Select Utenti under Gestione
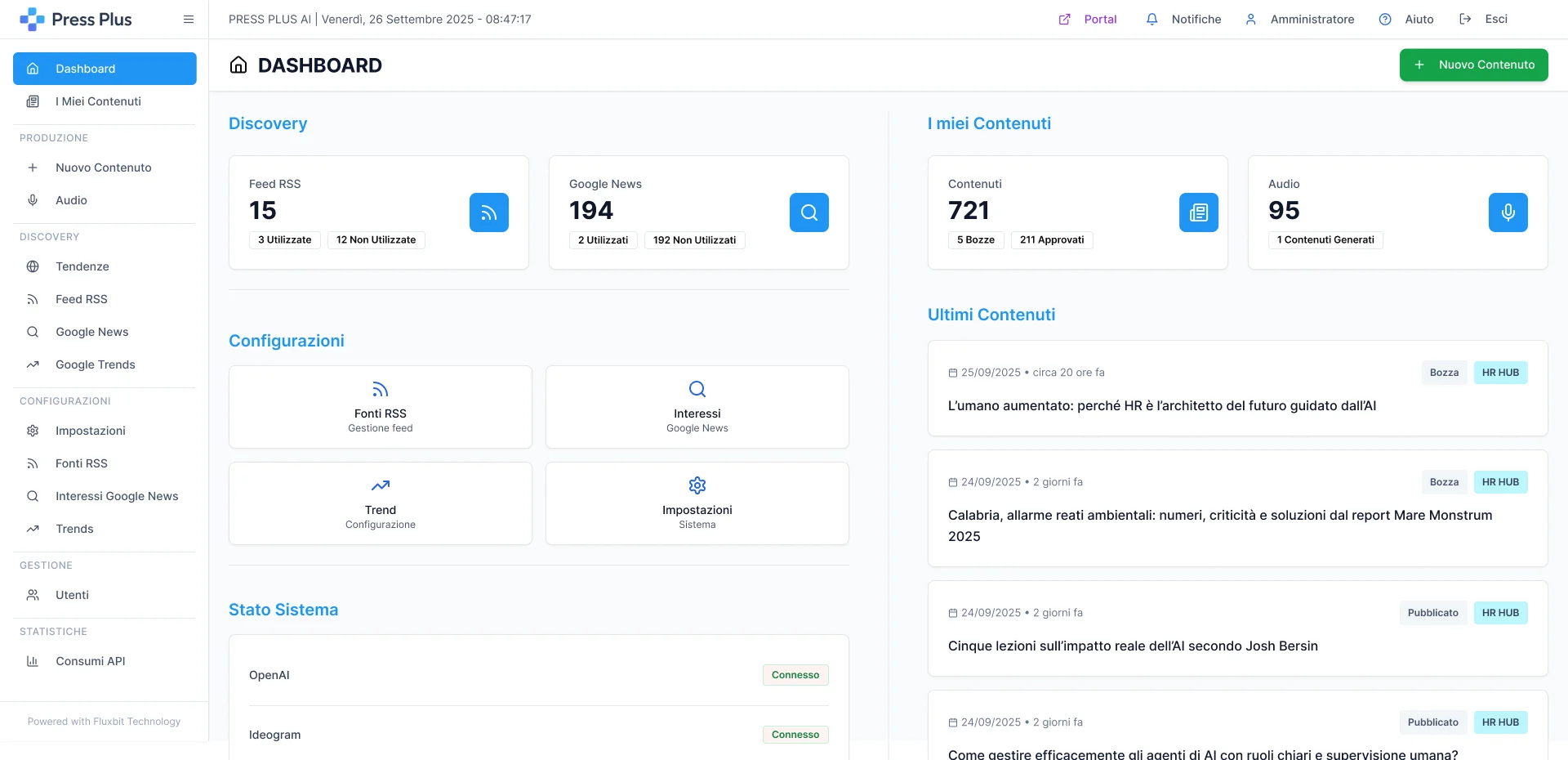 [72, 595]
